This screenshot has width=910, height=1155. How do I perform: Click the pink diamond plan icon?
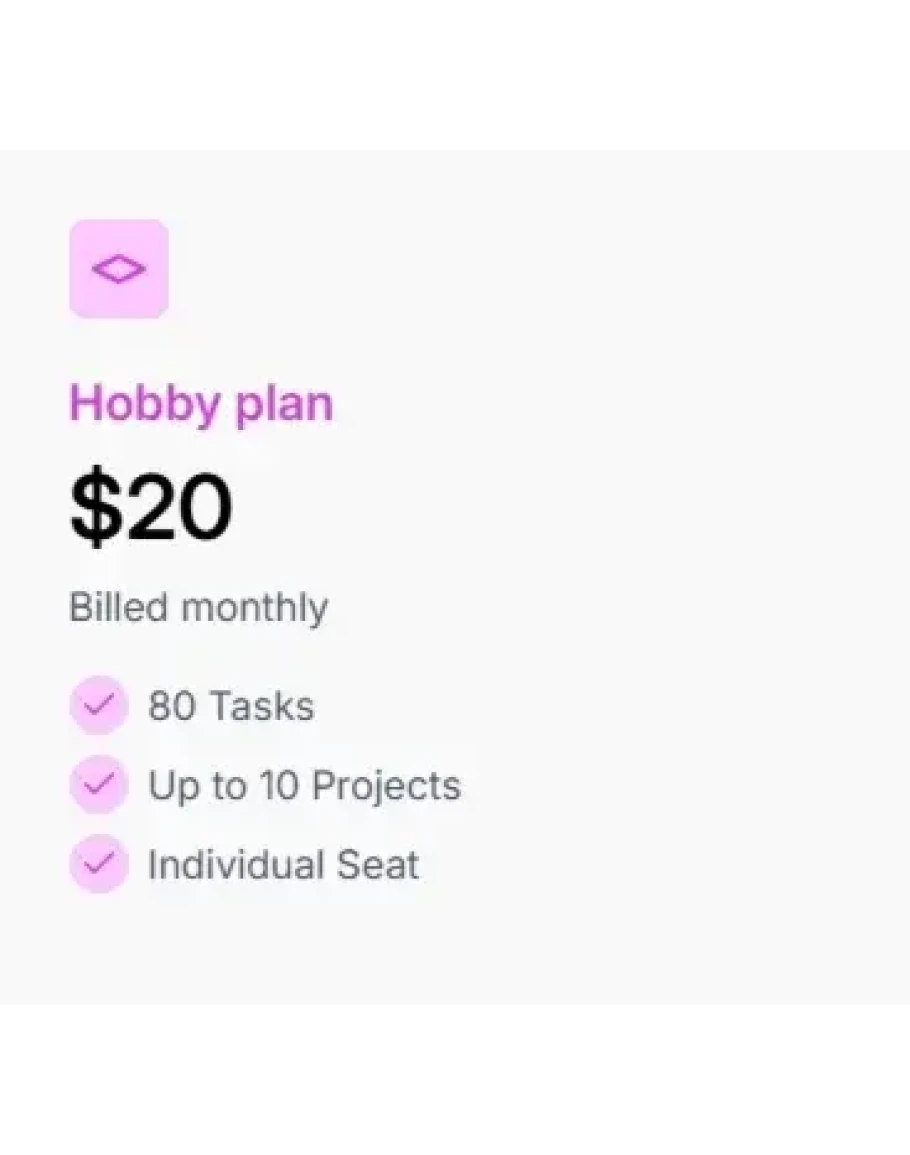click(x=119, y=269)
